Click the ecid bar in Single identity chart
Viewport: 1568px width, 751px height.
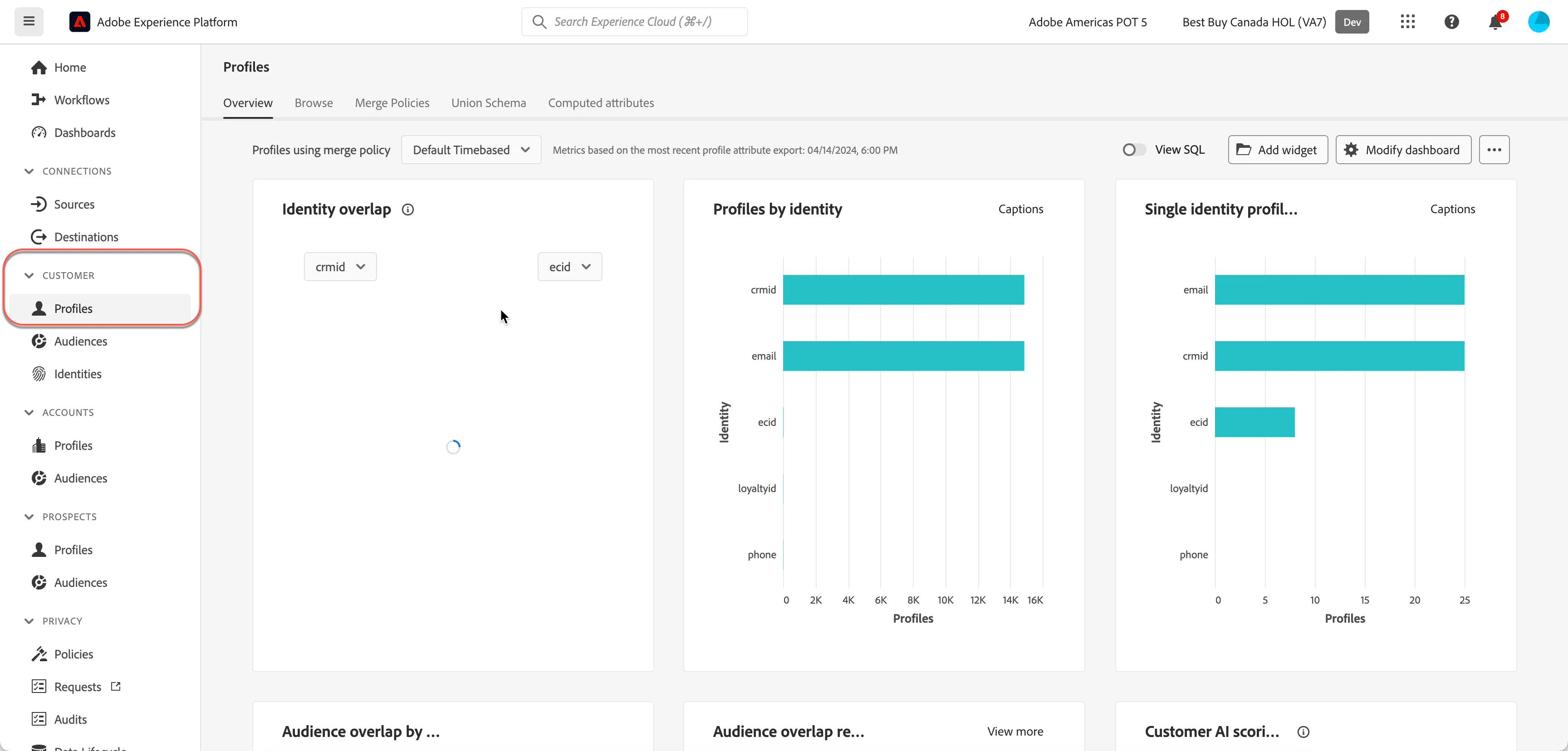click(1254, 422)
